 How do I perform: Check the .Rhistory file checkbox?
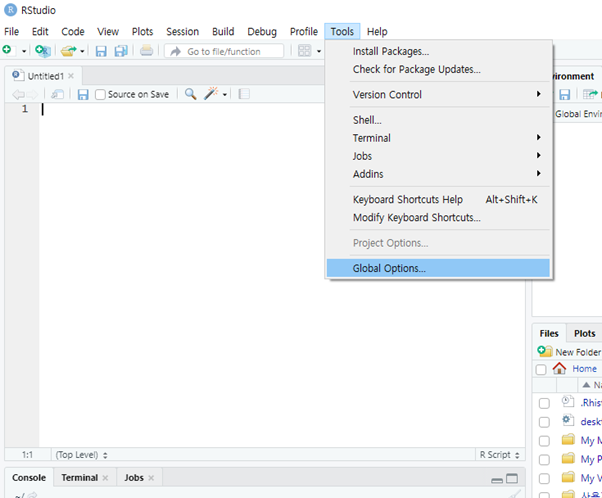(544, 403)
